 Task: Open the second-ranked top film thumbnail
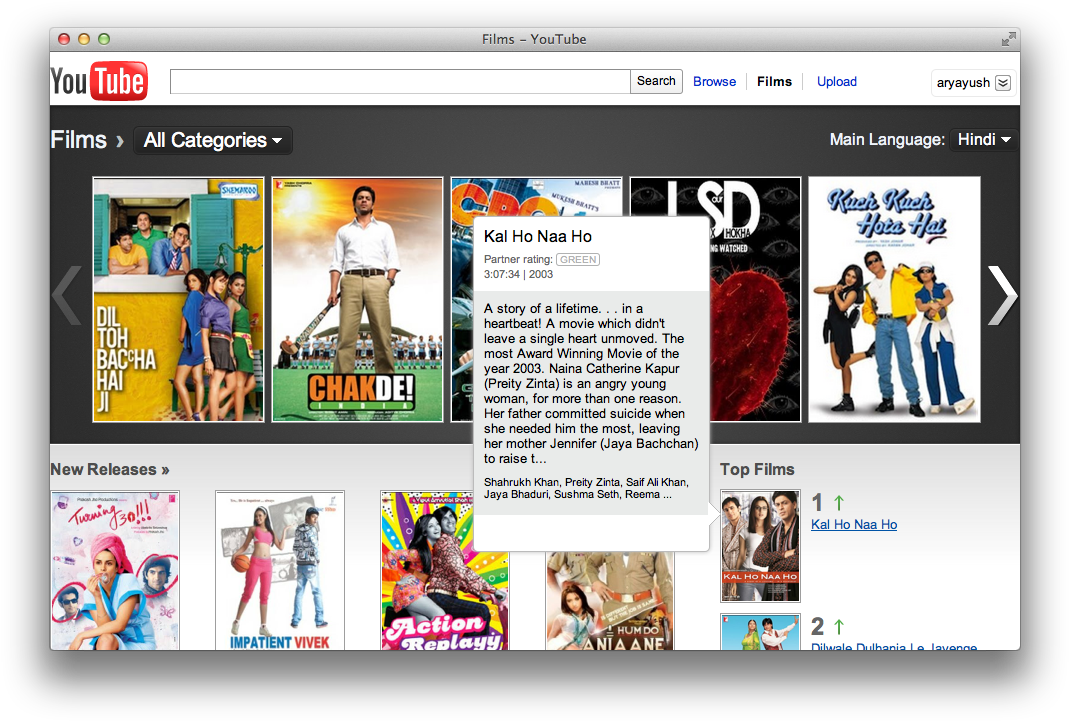(760, 632)
